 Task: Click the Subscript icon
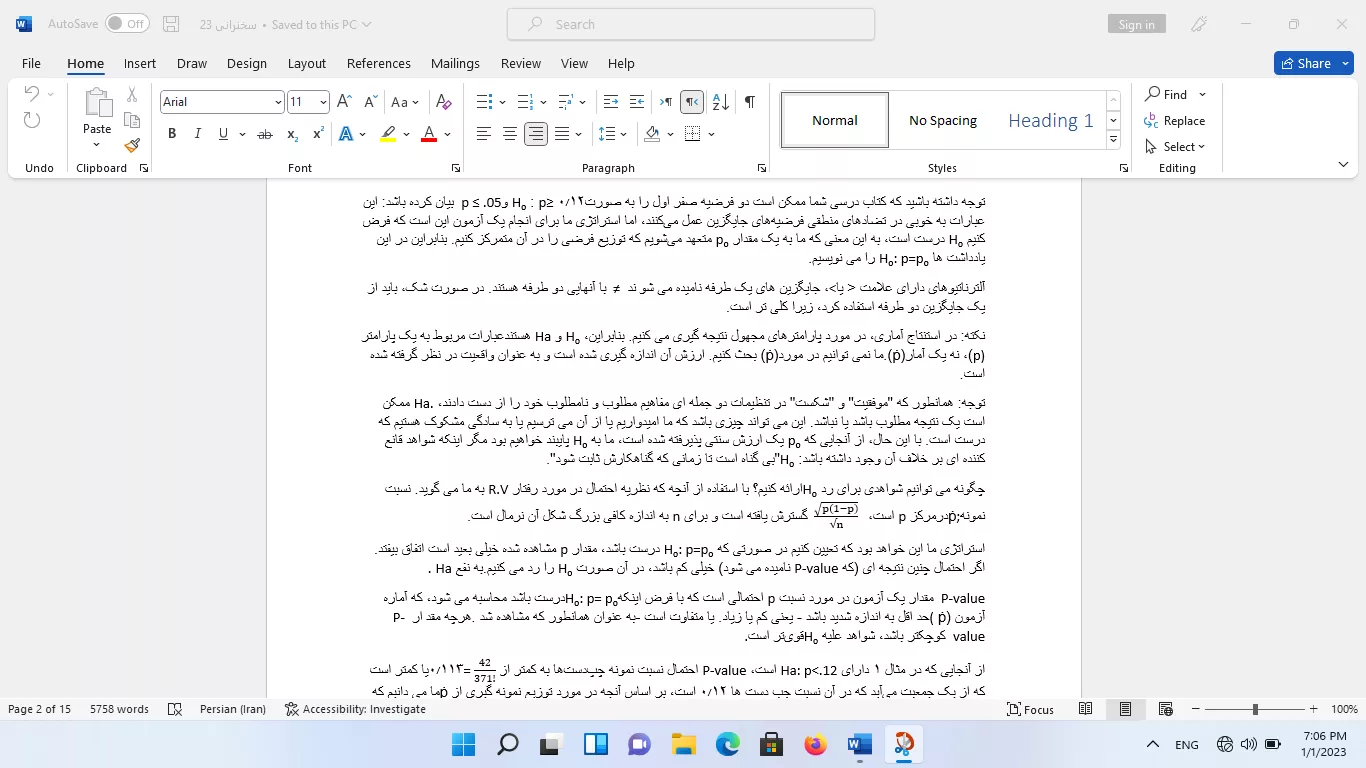click(x=292, y=134)
